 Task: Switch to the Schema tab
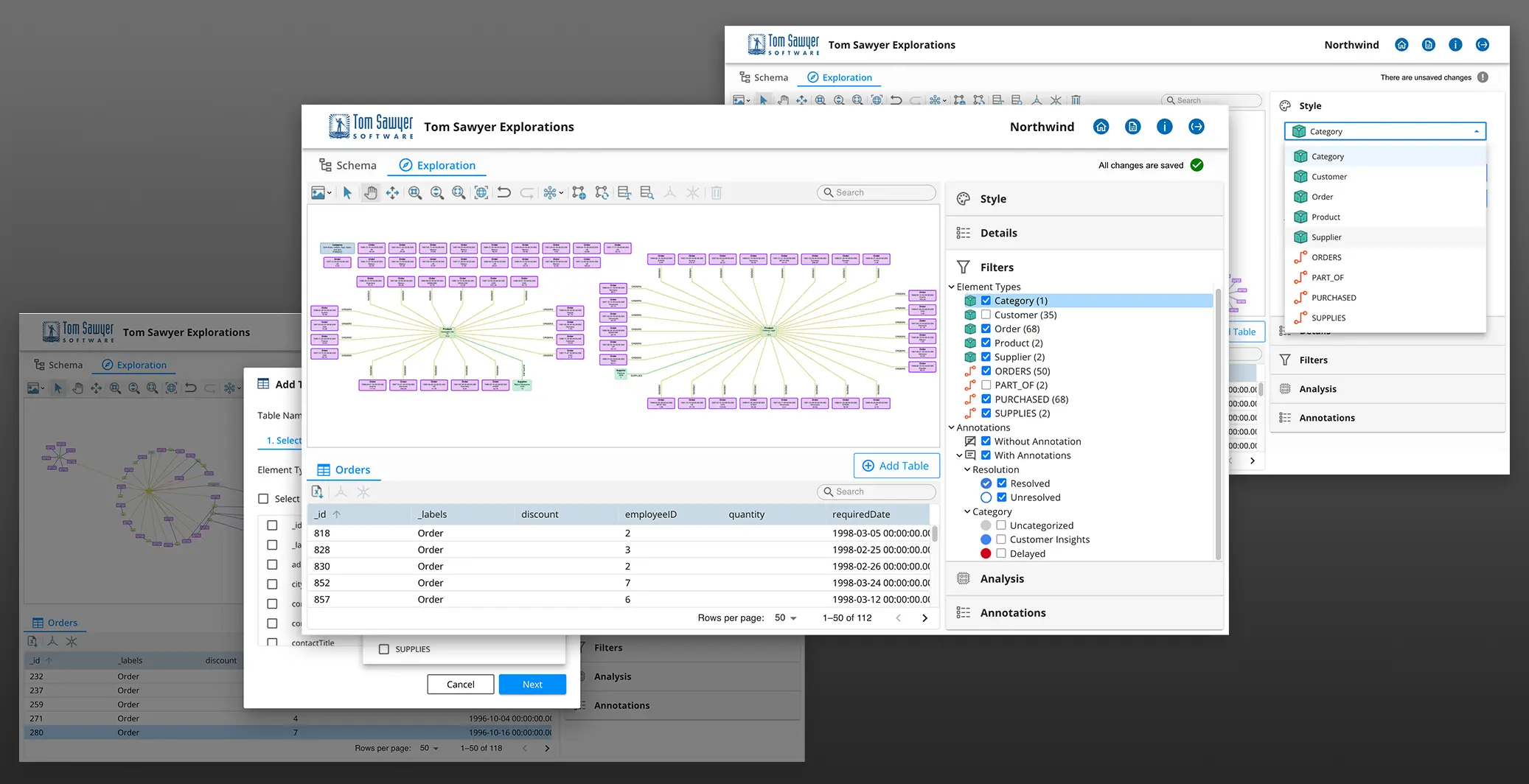coord(347,165)
